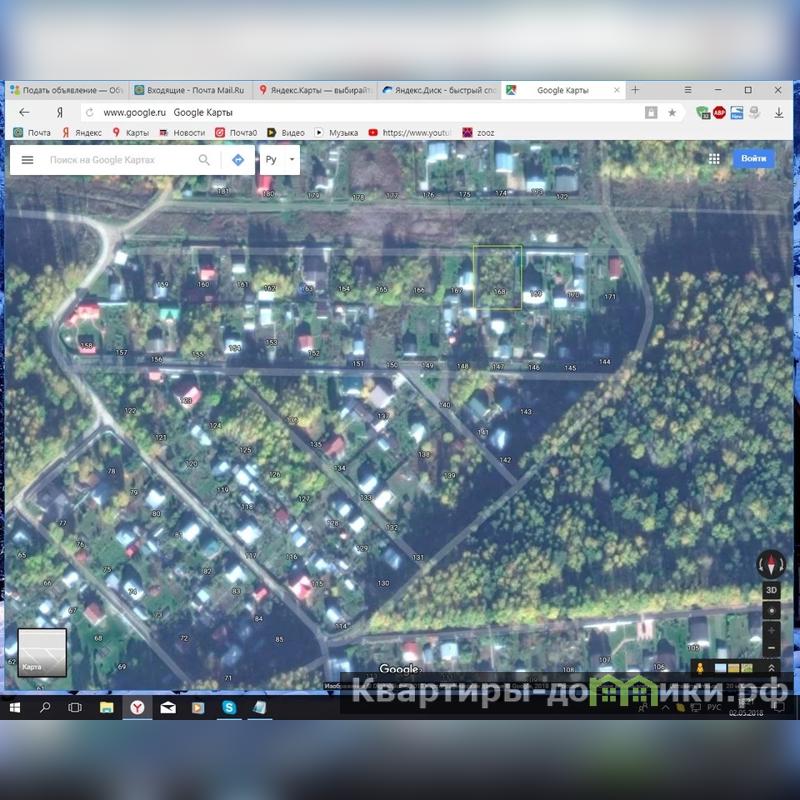Screen dimensions: 800x800
Task: Switch to map view via Карта thumbnail
Action: coord(42,653)
